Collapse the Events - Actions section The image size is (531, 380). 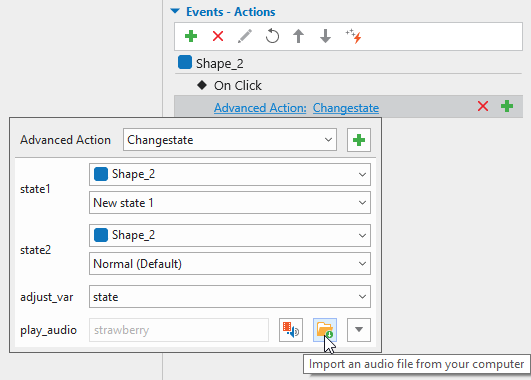pos(175,11)
